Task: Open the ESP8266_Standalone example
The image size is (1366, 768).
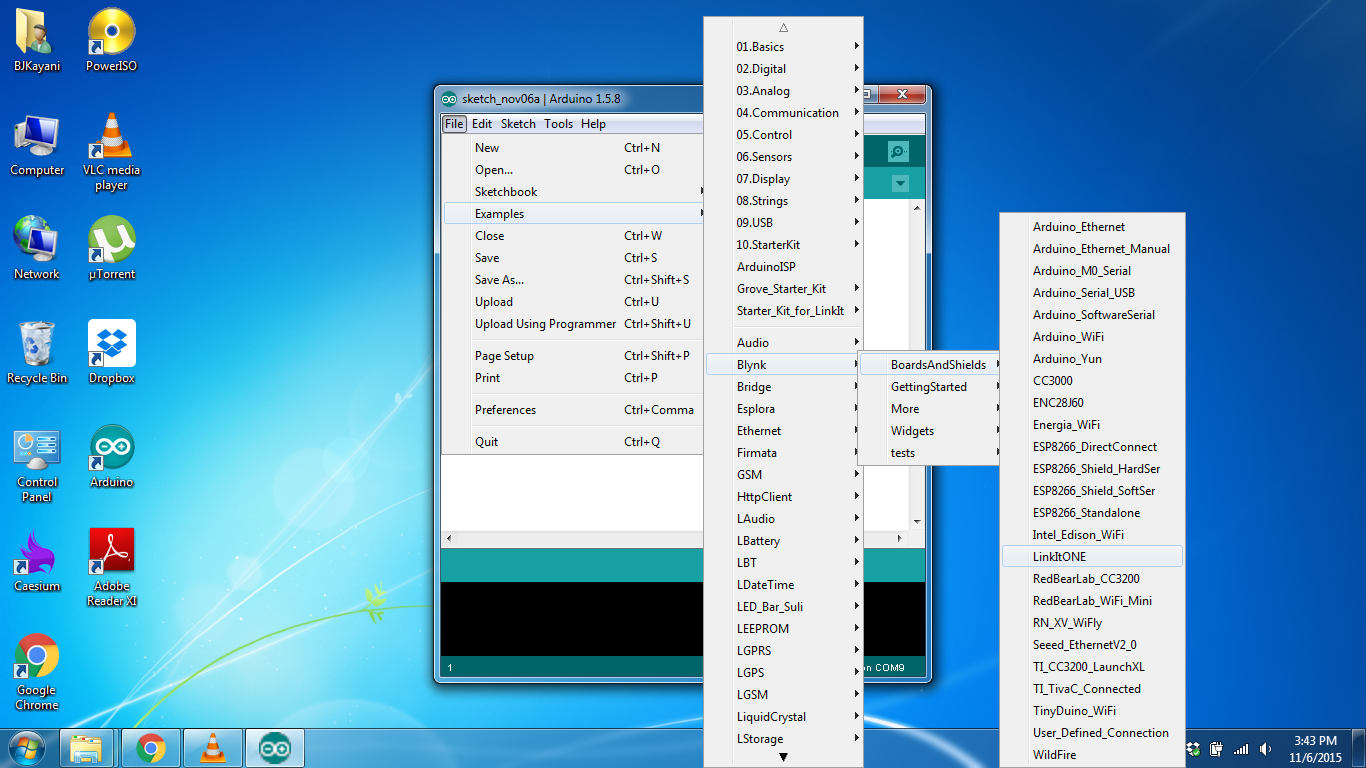Action: [x=1092, y=513]
